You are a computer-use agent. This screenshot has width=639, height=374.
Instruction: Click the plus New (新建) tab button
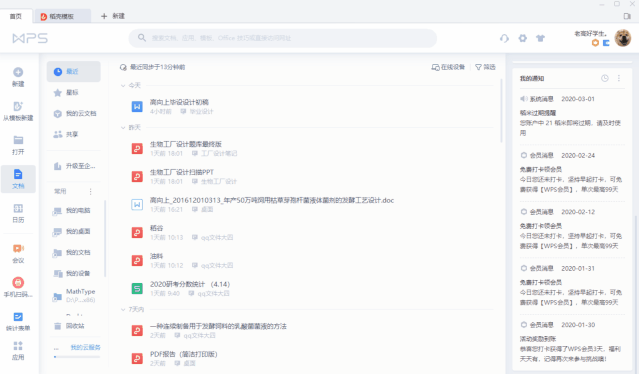tap(112, 16)
